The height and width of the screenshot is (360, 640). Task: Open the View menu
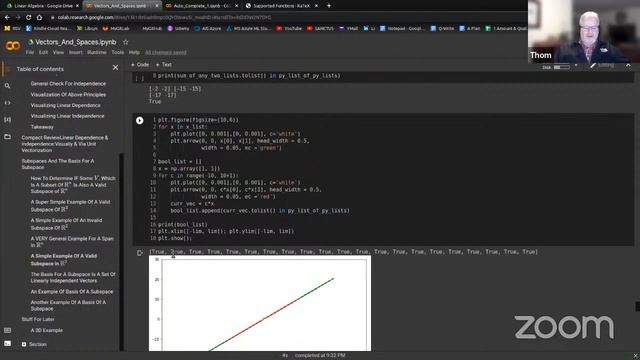point(58,52)
